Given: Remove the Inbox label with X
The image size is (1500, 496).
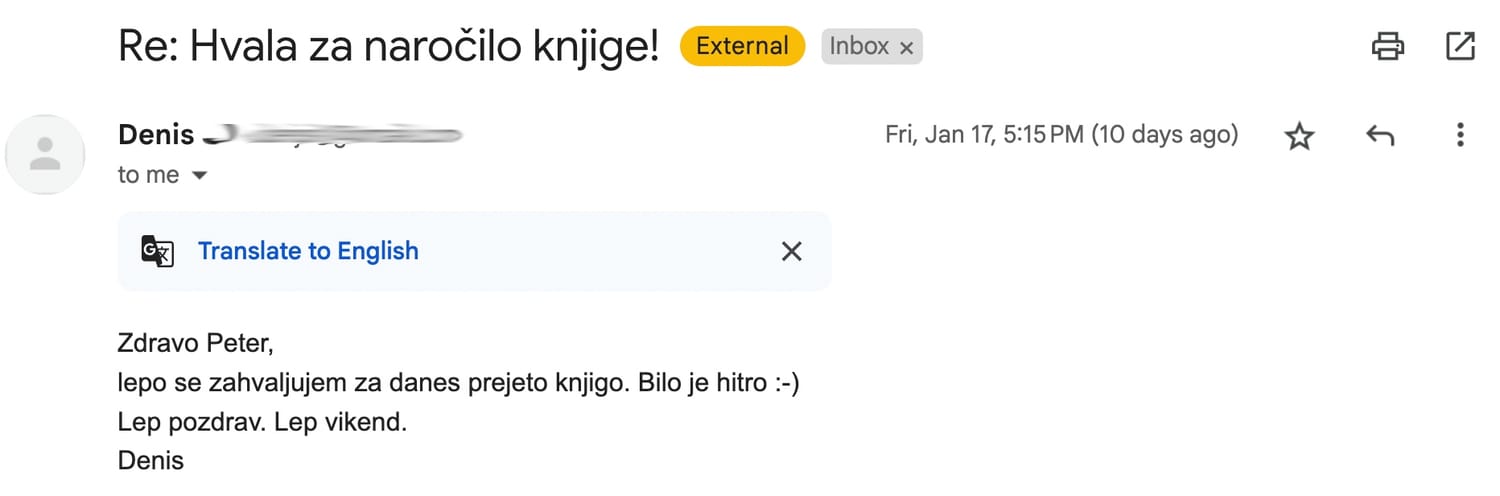Looking at the screenshot, I should tap(906, 48).
